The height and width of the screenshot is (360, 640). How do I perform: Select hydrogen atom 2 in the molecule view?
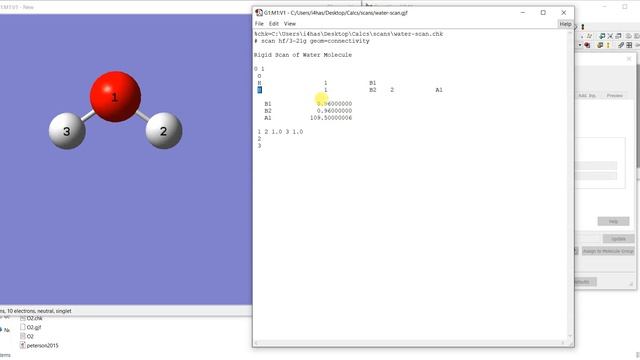(164, 131)
